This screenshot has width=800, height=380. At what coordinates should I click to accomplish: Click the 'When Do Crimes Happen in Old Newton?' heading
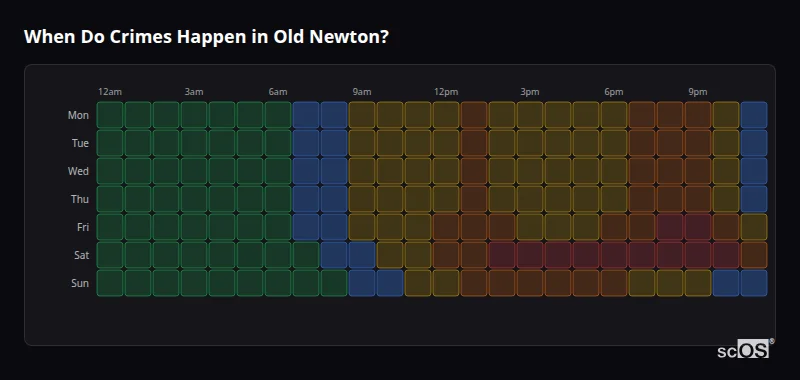click(206, 37)
